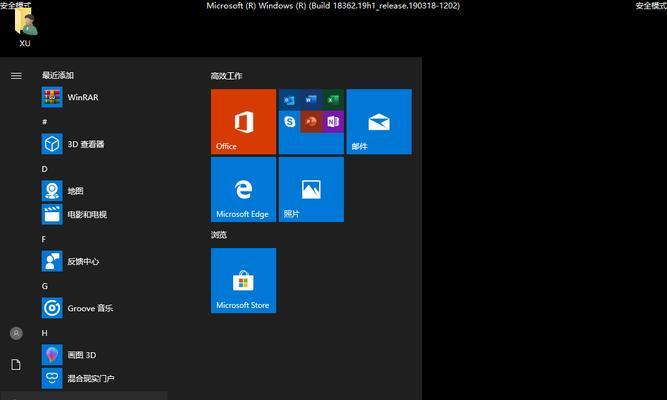
Task: Open 混合现实门户 app
Action: [x=103, y=378]
